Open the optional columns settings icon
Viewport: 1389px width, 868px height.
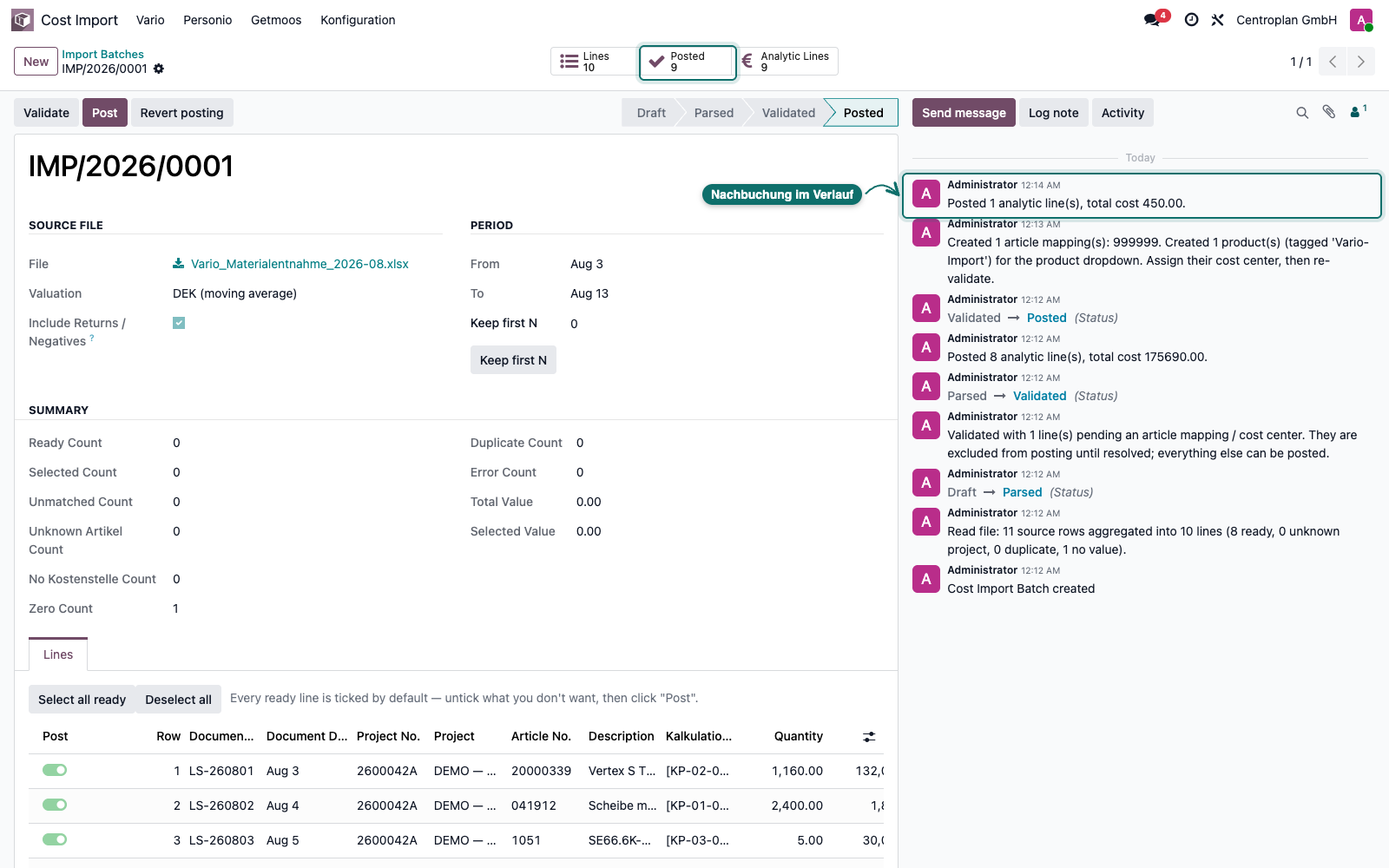[x=869, y=737]
